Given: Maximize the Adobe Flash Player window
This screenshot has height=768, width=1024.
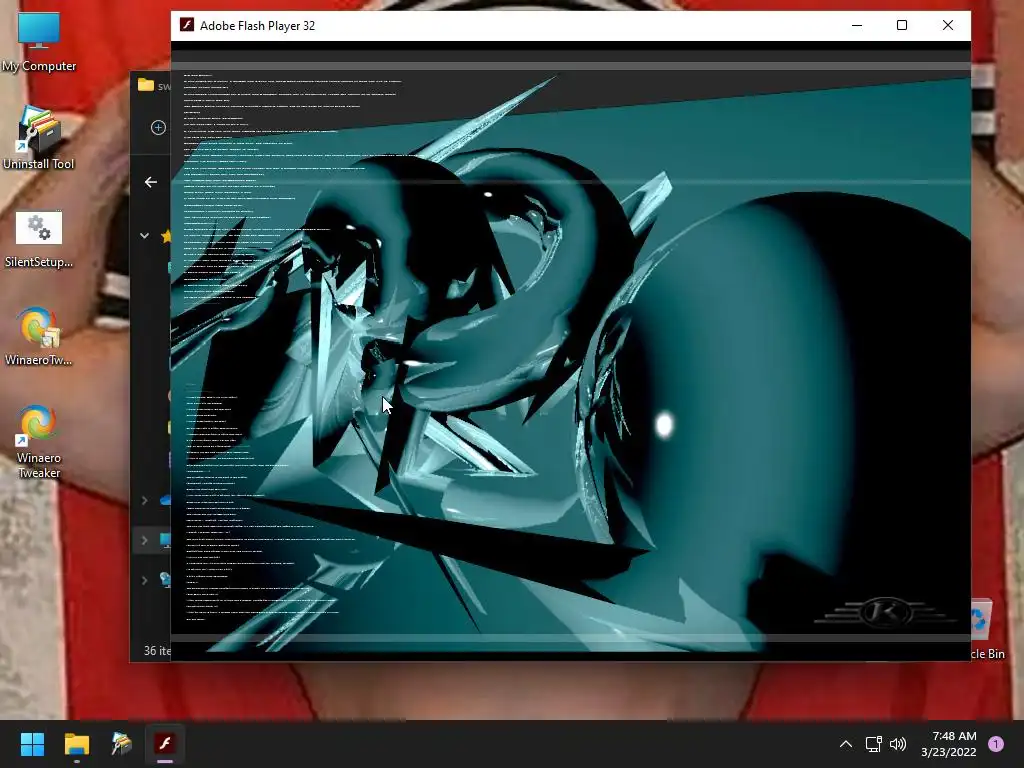Looking at the screenshot, I should [902, 25].
